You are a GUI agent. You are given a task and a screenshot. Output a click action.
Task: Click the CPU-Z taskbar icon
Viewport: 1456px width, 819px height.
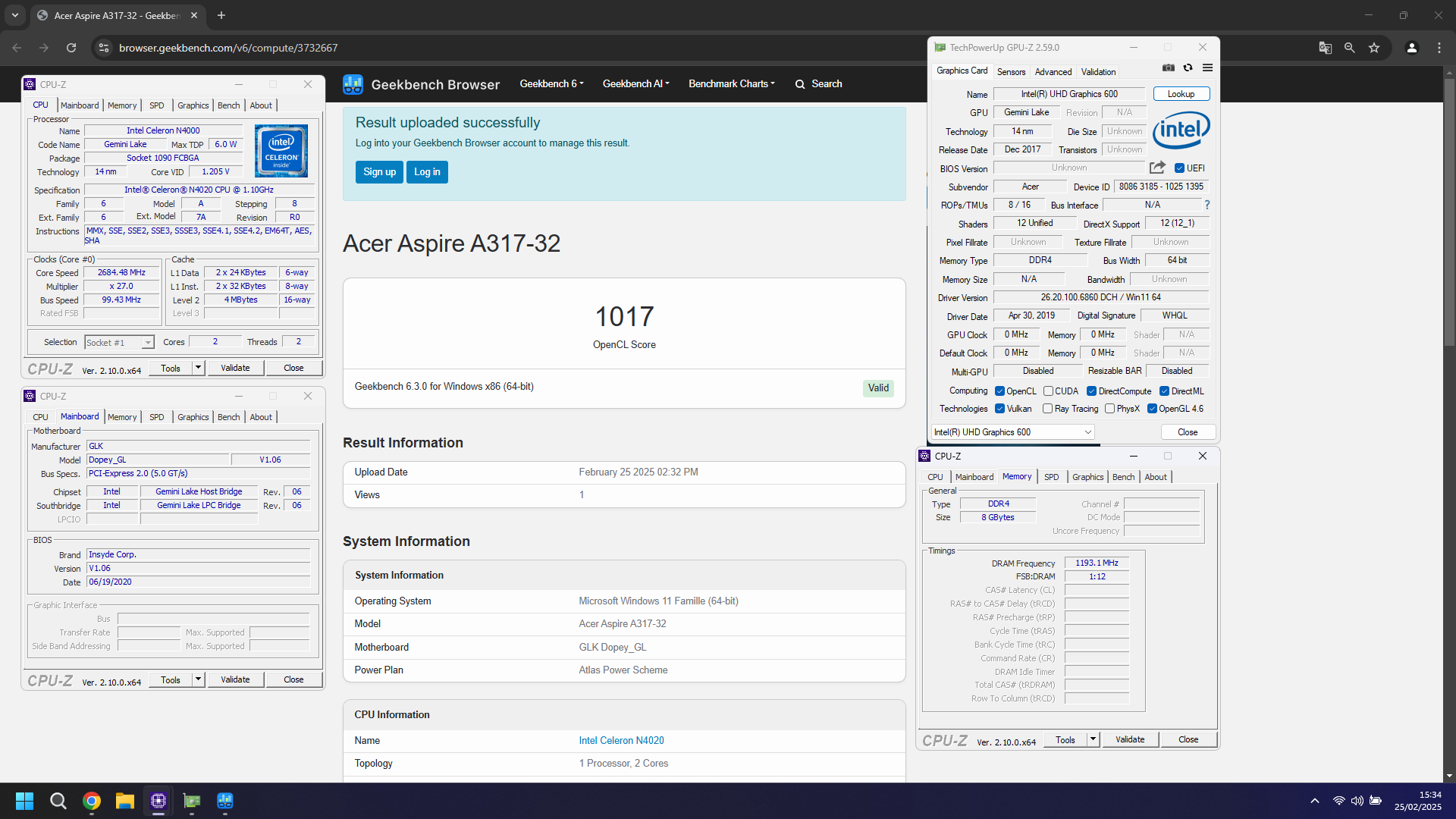click(x=158, y=801)
